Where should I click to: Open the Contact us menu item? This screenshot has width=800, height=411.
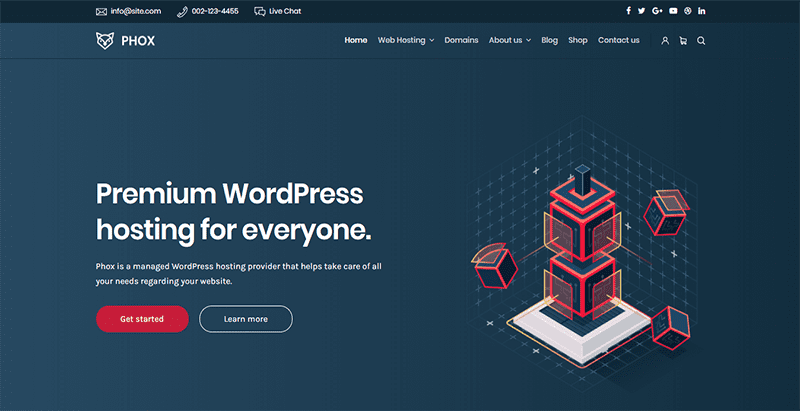(618, 40)
